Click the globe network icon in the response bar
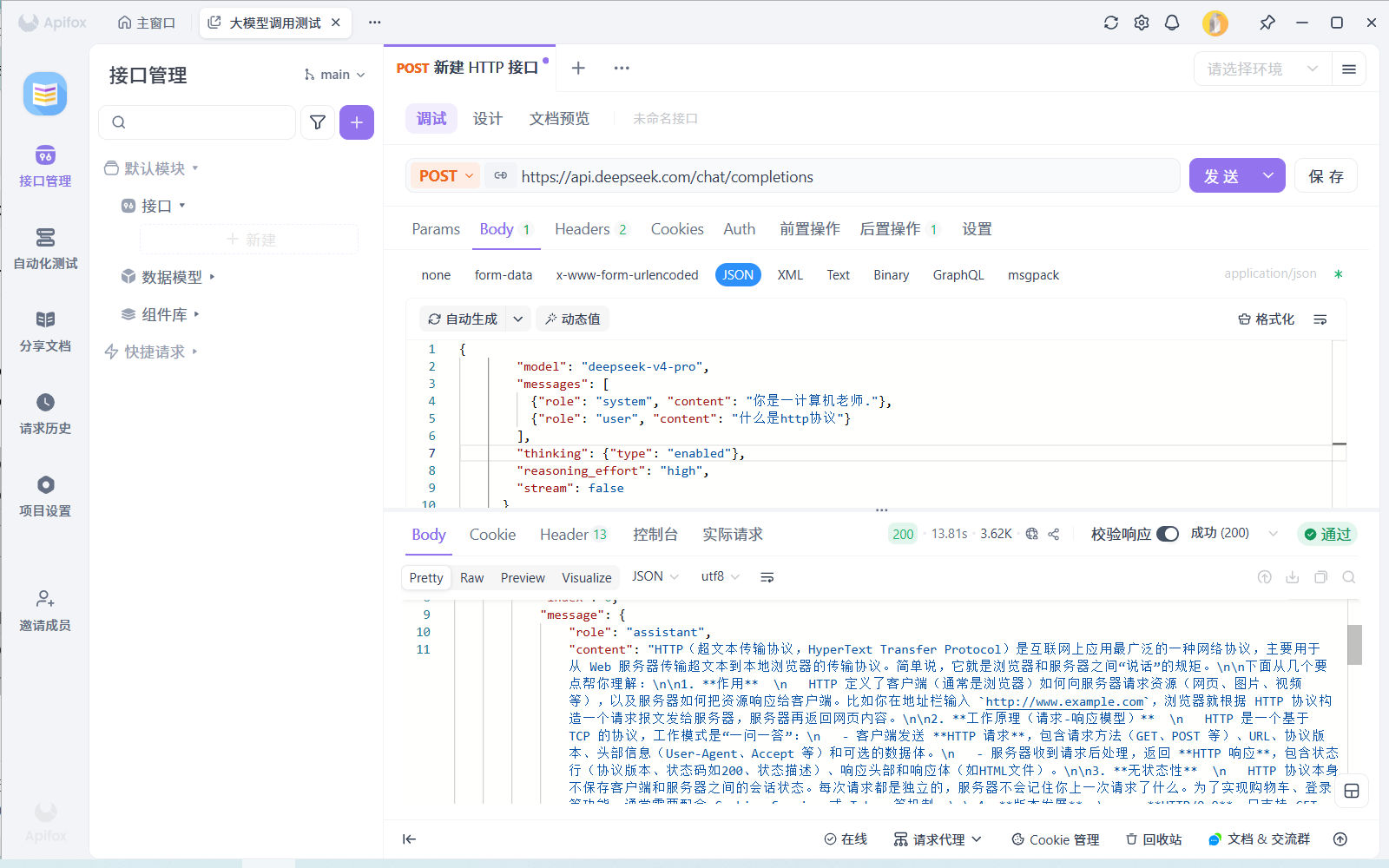Viewport: 1389px width, 868px height. coord(1031,534)
